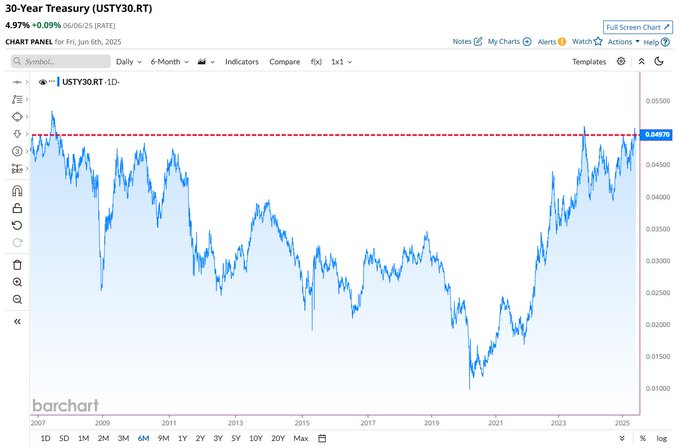
Task: Open the Indicators menu
Action: coord(242,62)
